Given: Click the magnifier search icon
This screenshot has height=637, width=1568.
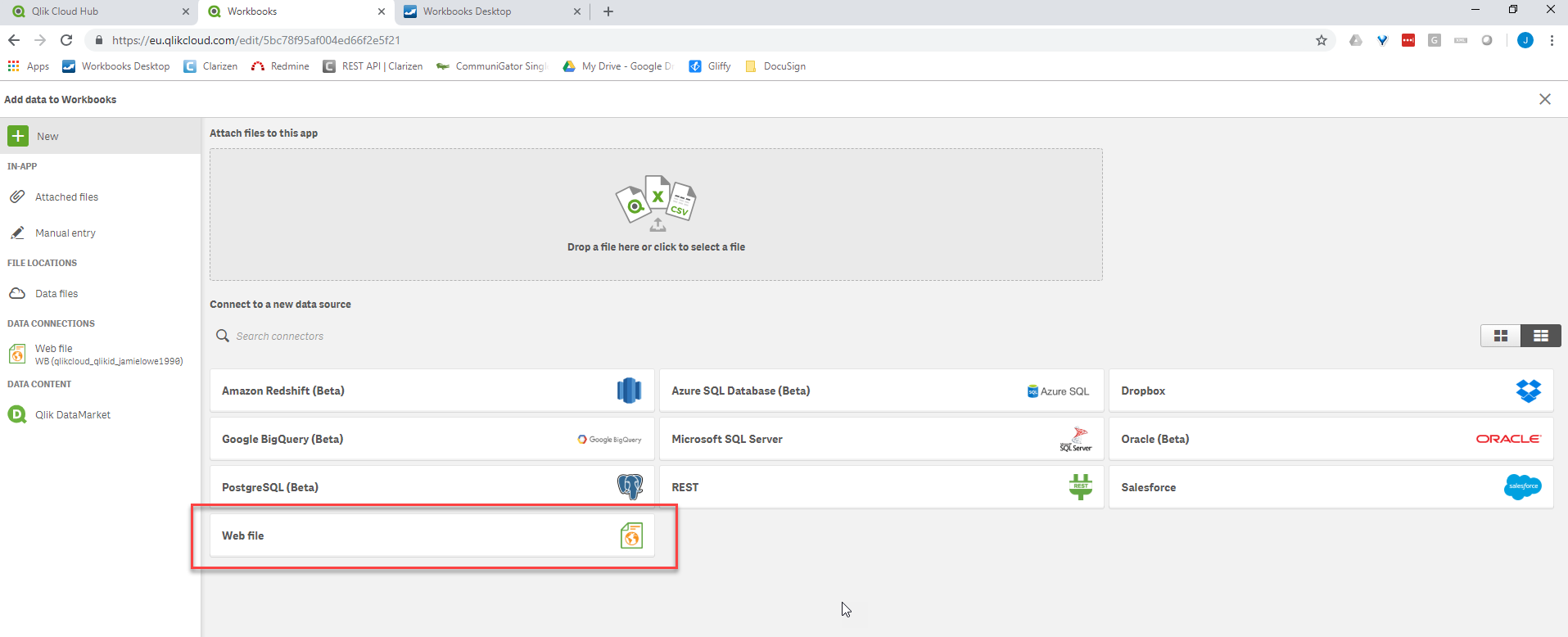Looking at the screenshot, I should pyautogui.click(x=222, y=336).
